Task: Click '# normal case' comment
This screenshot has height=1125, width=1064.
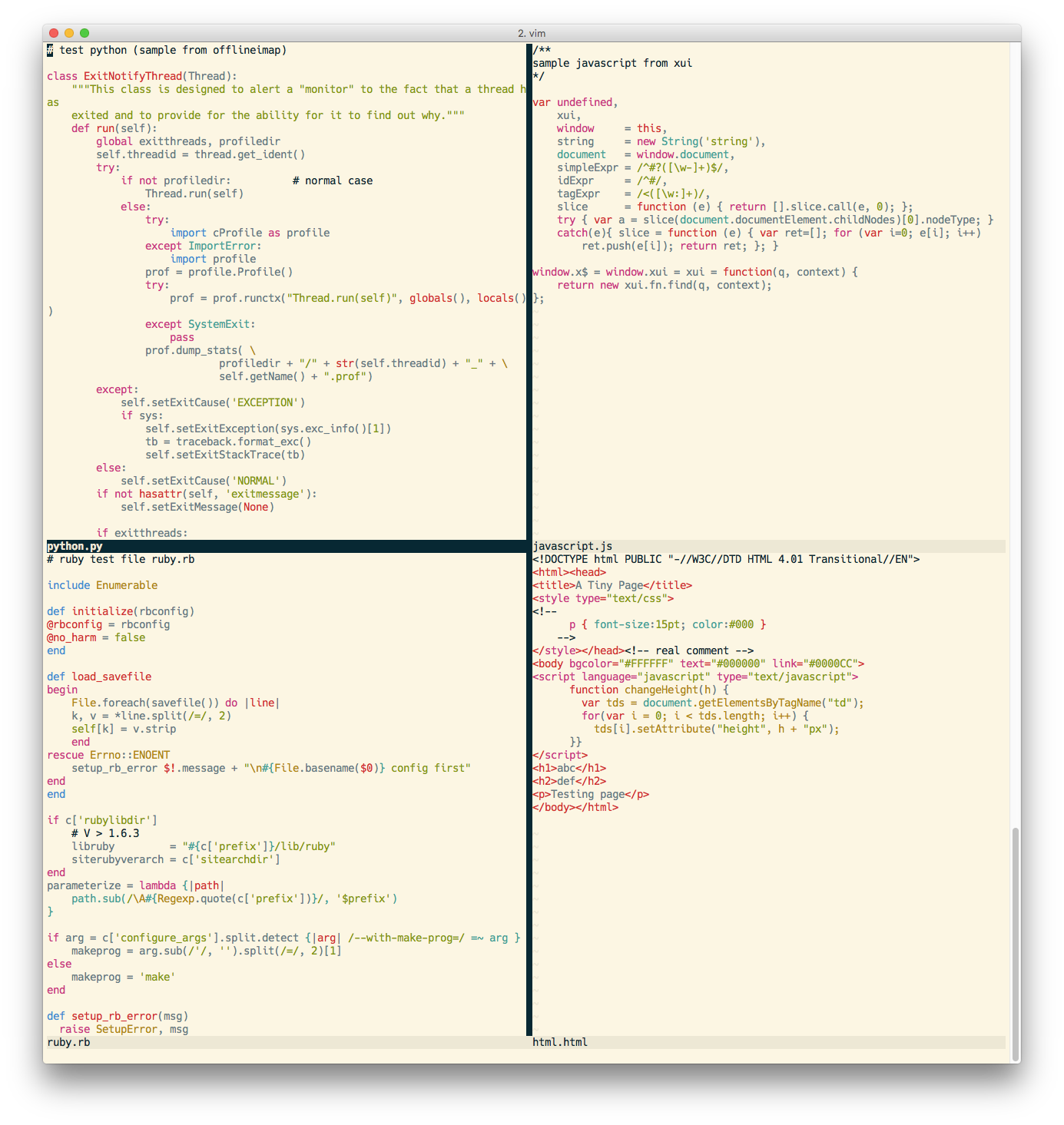Action: pos(333,180)
